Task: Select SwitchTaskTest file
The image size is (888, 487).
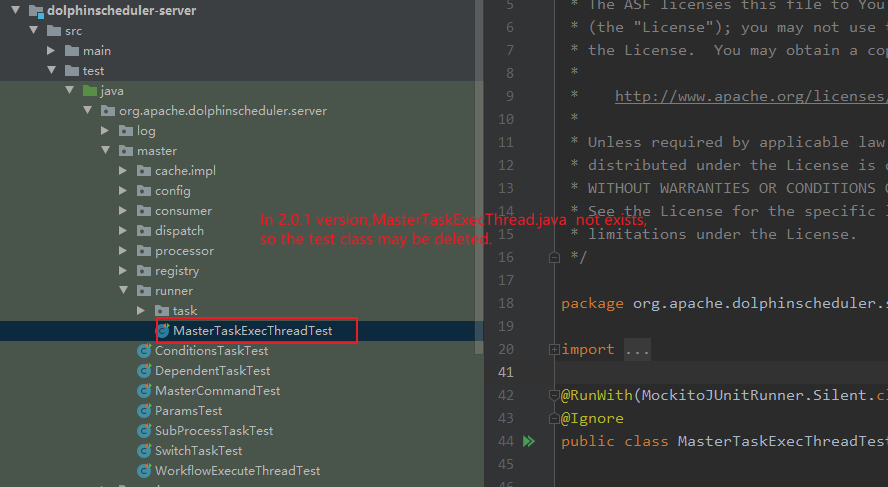Action: [x=198, y=451]
